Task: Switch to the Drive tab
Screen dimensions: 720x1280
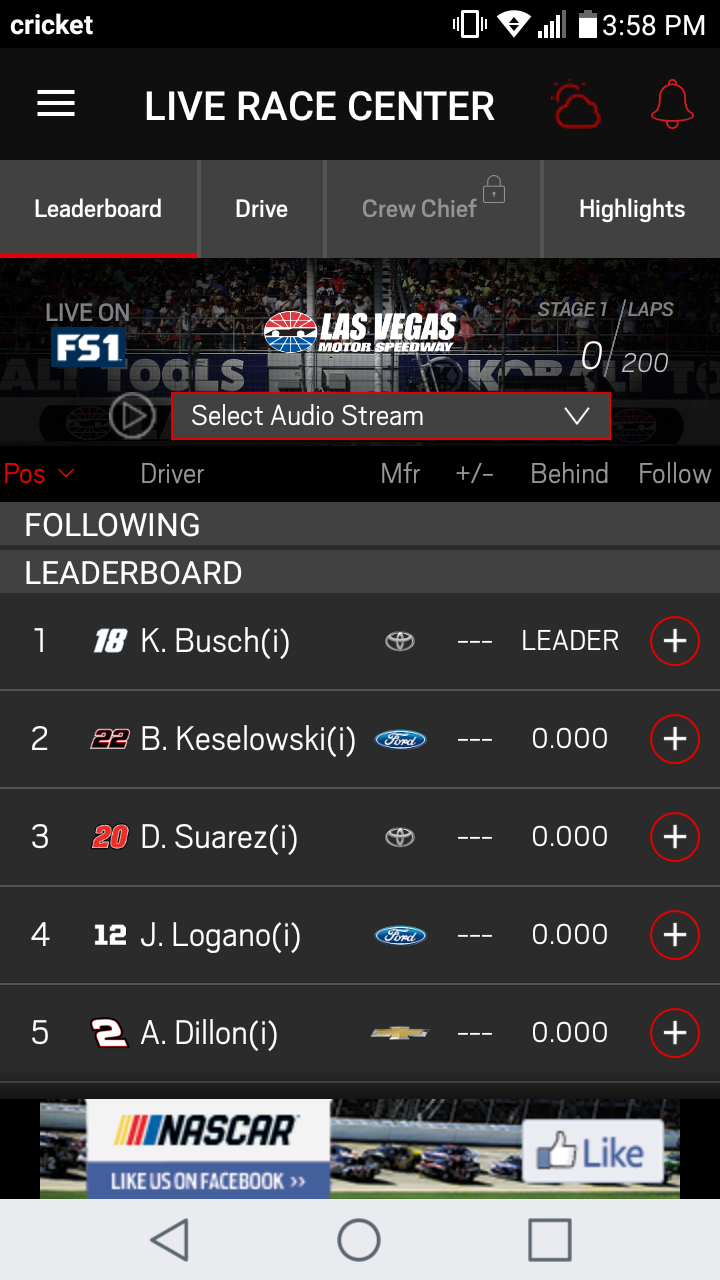Action: click(x=262, y=209)
